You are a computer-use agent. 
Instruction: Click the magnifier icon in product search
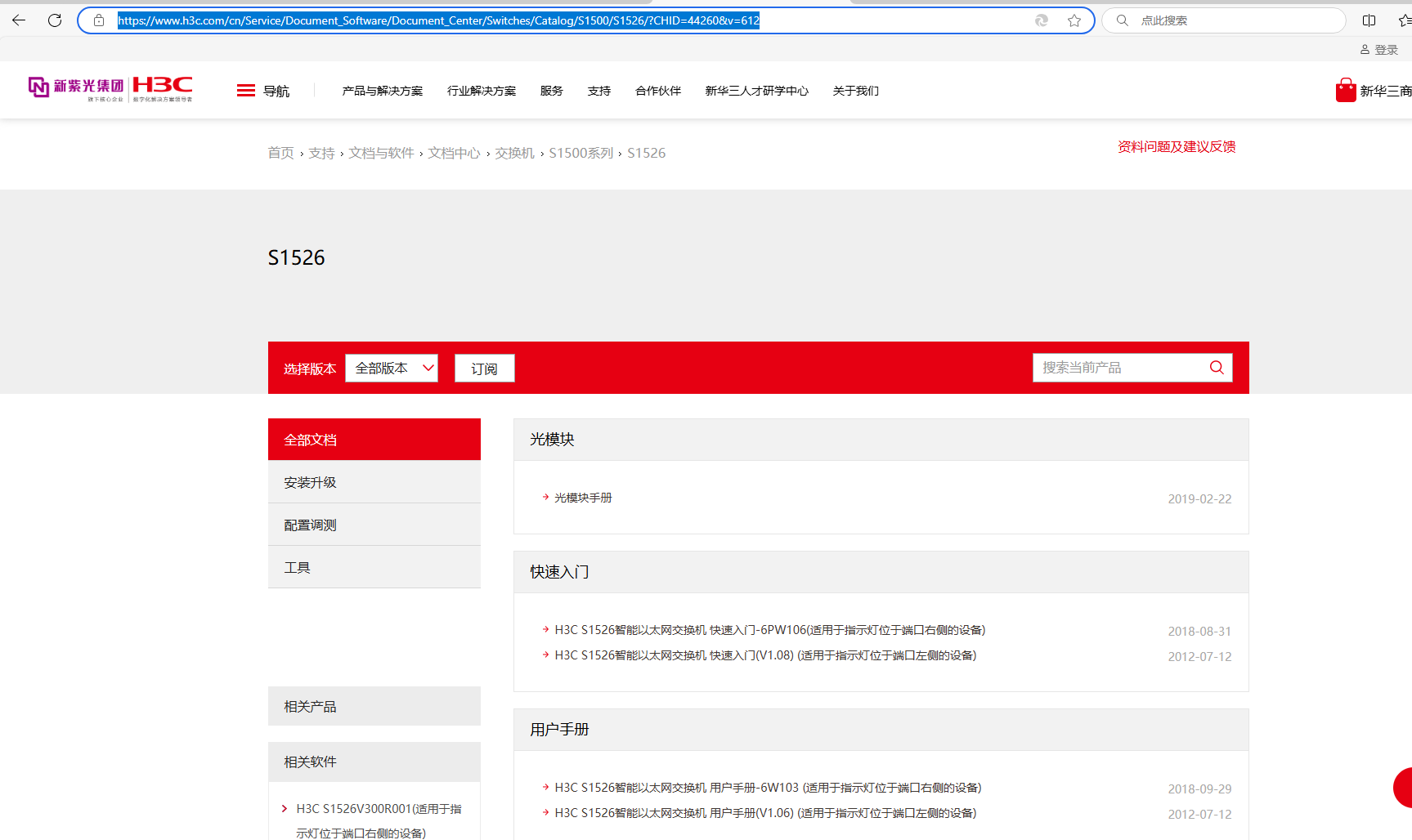click(1216, 368)
